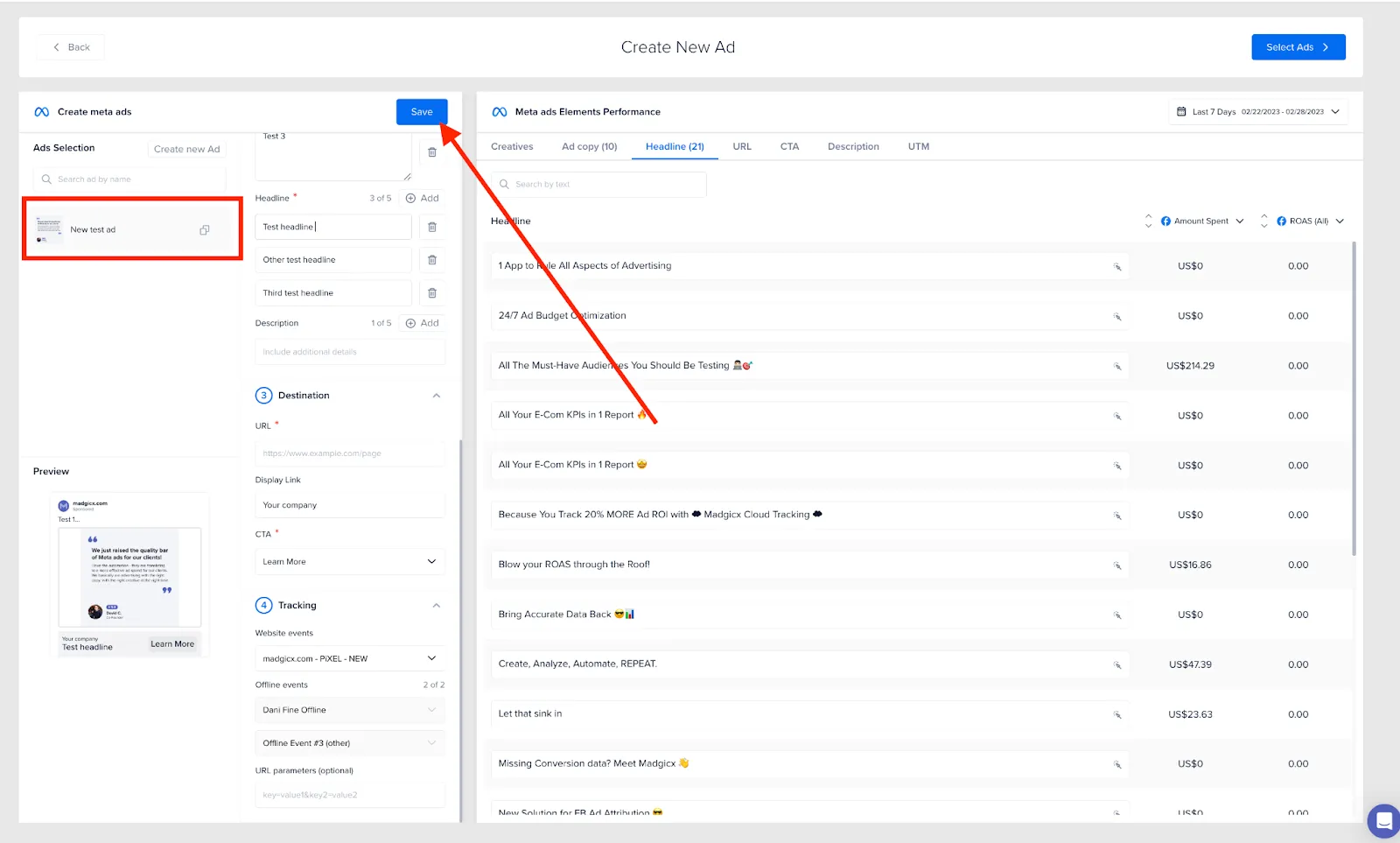This screenshot has height=843, width=1400.
Task: Add another description
Action: pyautogui.click(x=423, y=323)
